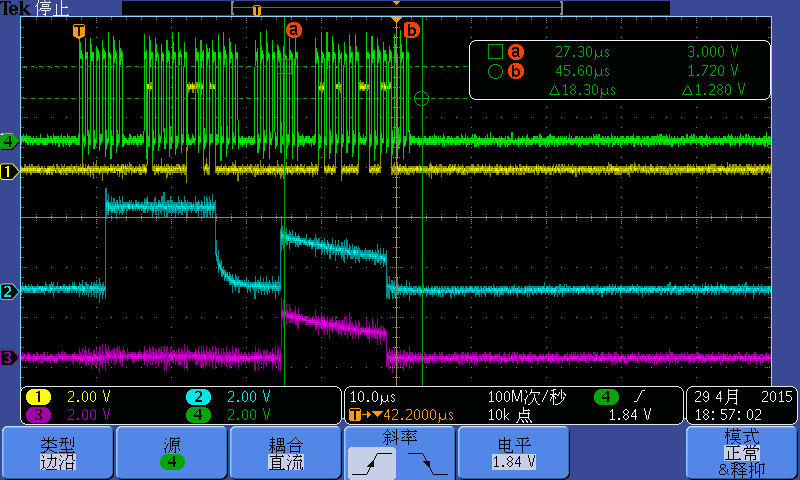Click the red a label in cursor readout
Image resolution: width=800 pixels, height=480 pixels.
(516, 52)
